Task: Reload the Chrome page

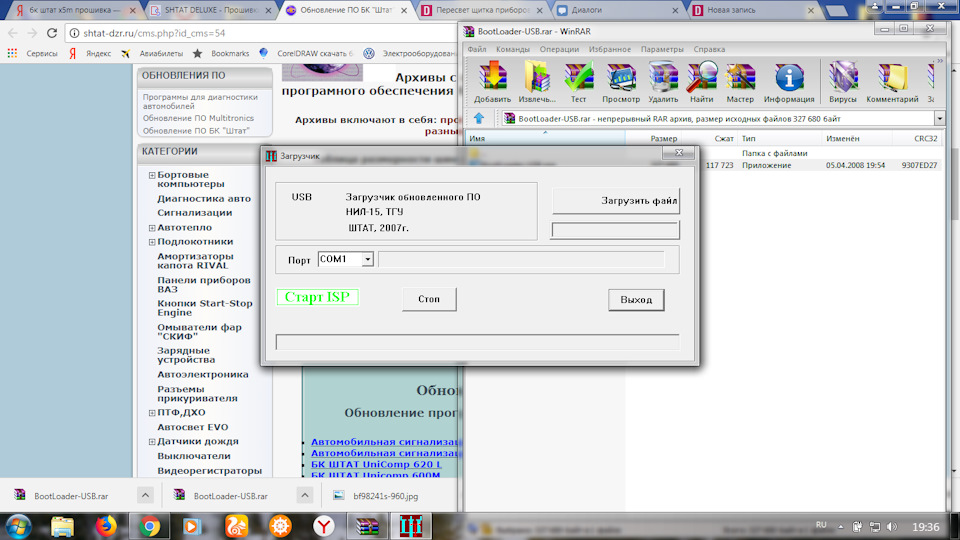Action: pyautogui.click(x=52, y=33)
